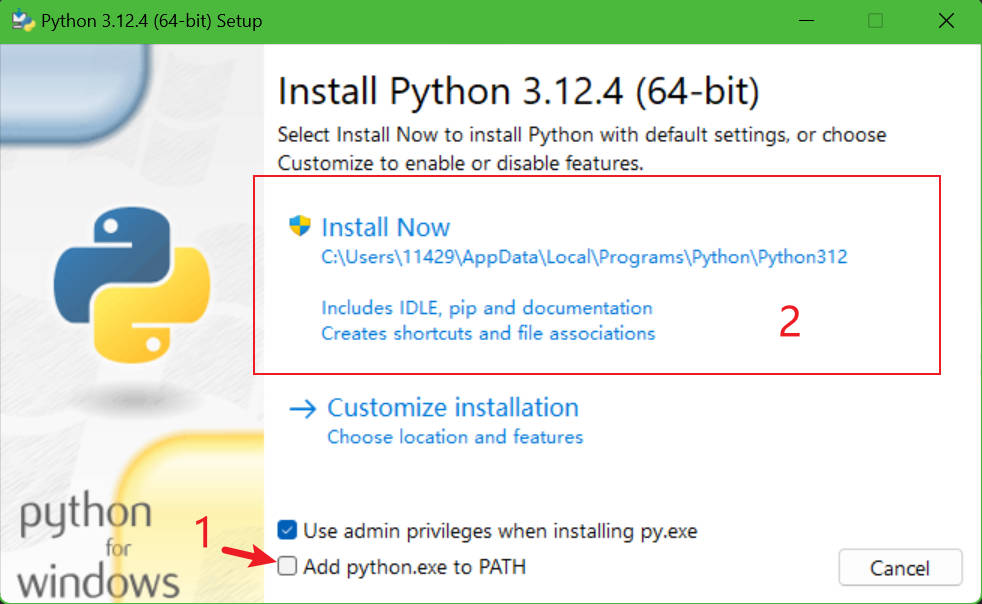The image size is (982, 604).
Task: Close the Python Setup window
Action: coord(946,21)
